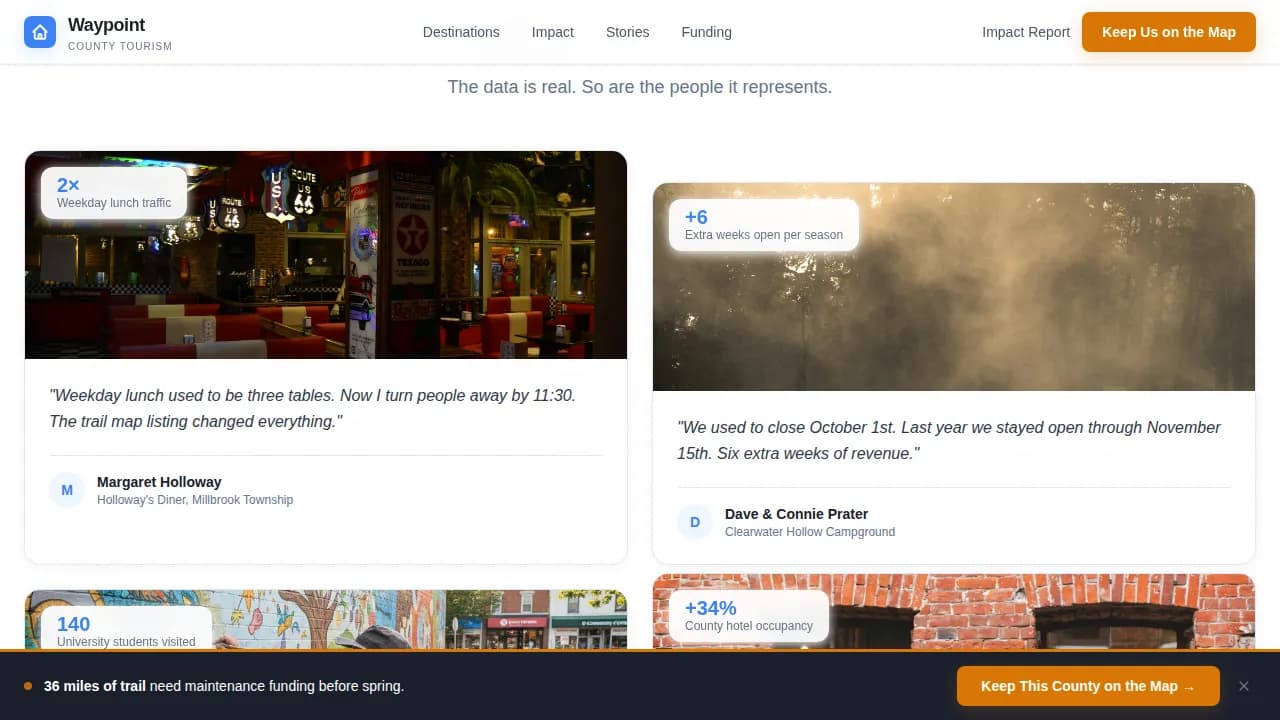Open the Impact nav item
Screen dimensions: 1280x720
click(553, 32)
